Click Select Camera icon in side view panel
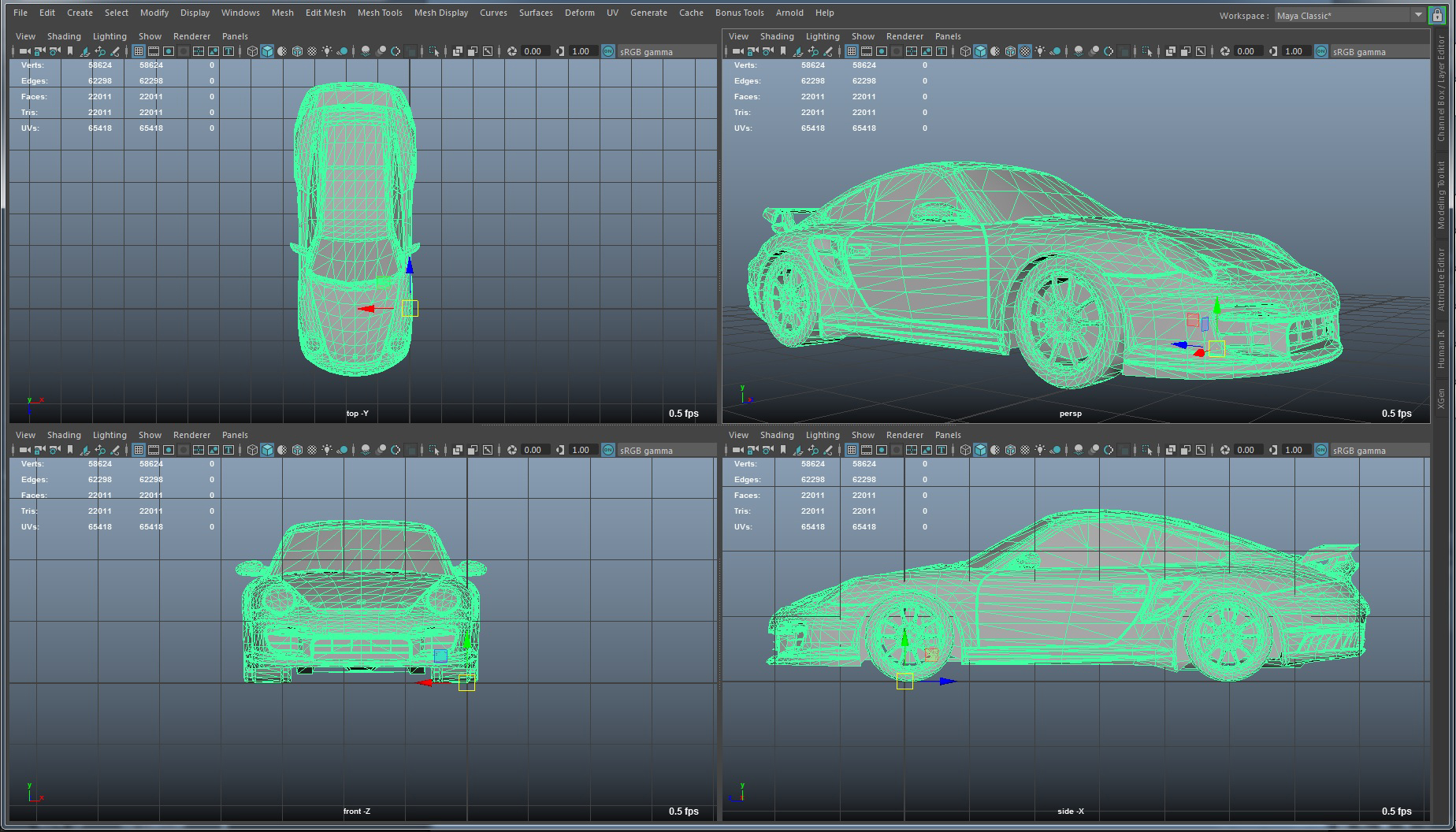The image size is (1456, 832). point(738,450)
